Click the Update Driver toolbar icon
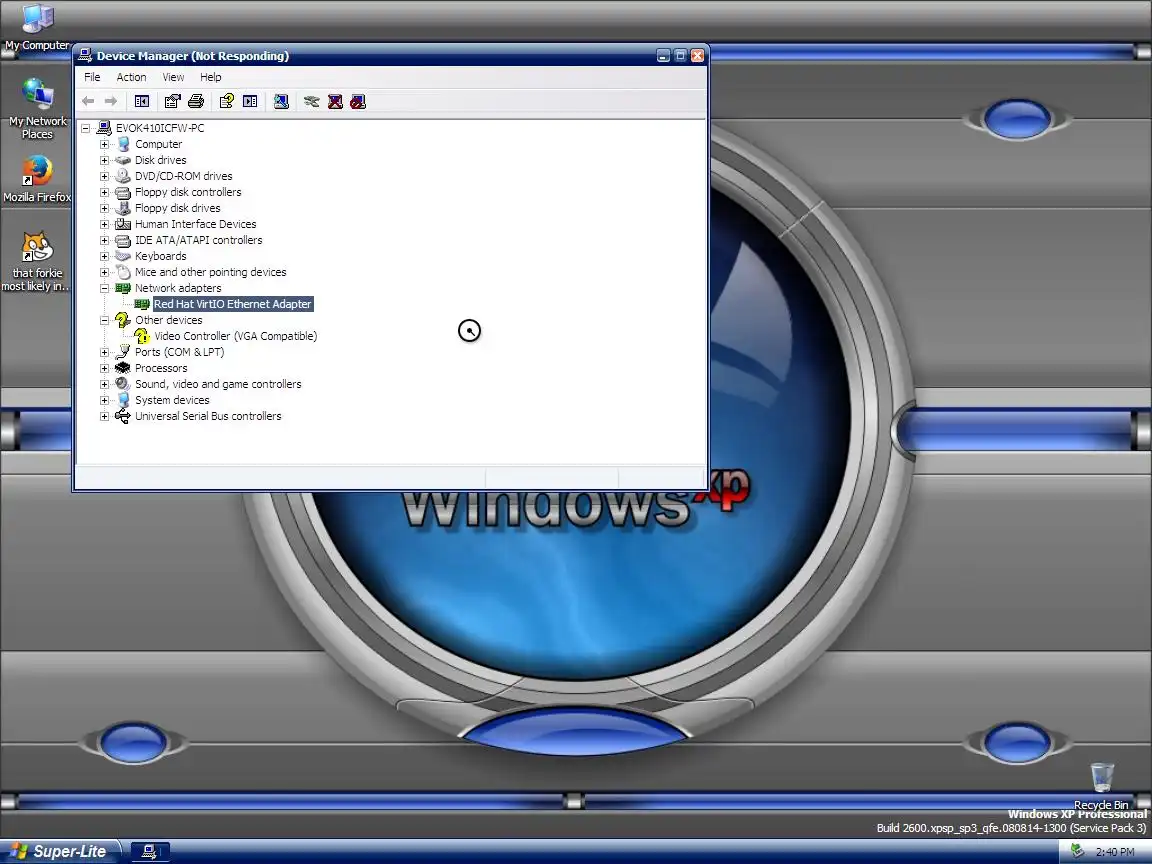1152x864 pixels. (x=312, y=101)
